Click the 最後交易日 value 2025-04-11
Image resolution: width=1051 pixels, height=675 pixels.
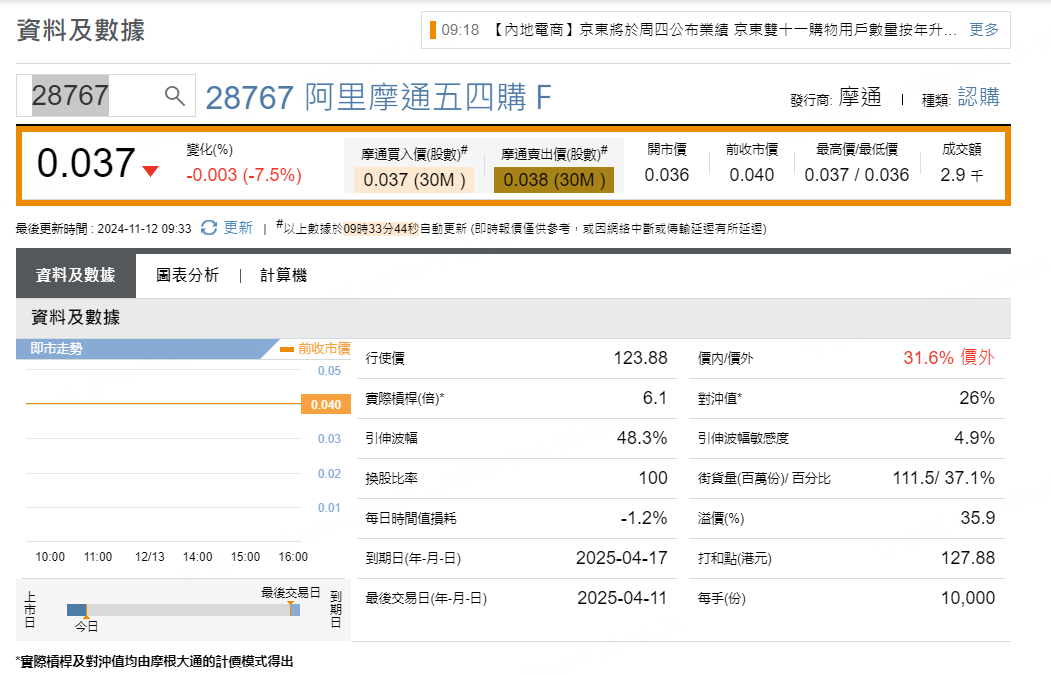coord(622,598)
